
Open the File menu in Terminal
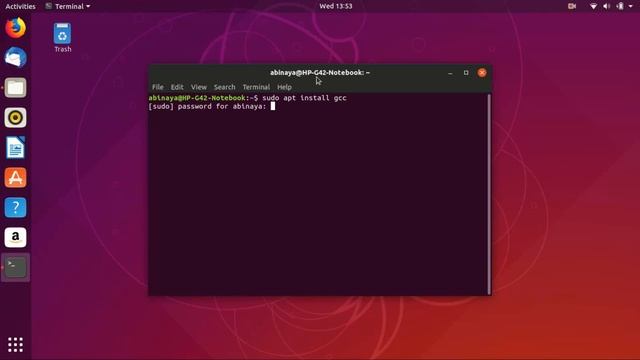(158, 87)
